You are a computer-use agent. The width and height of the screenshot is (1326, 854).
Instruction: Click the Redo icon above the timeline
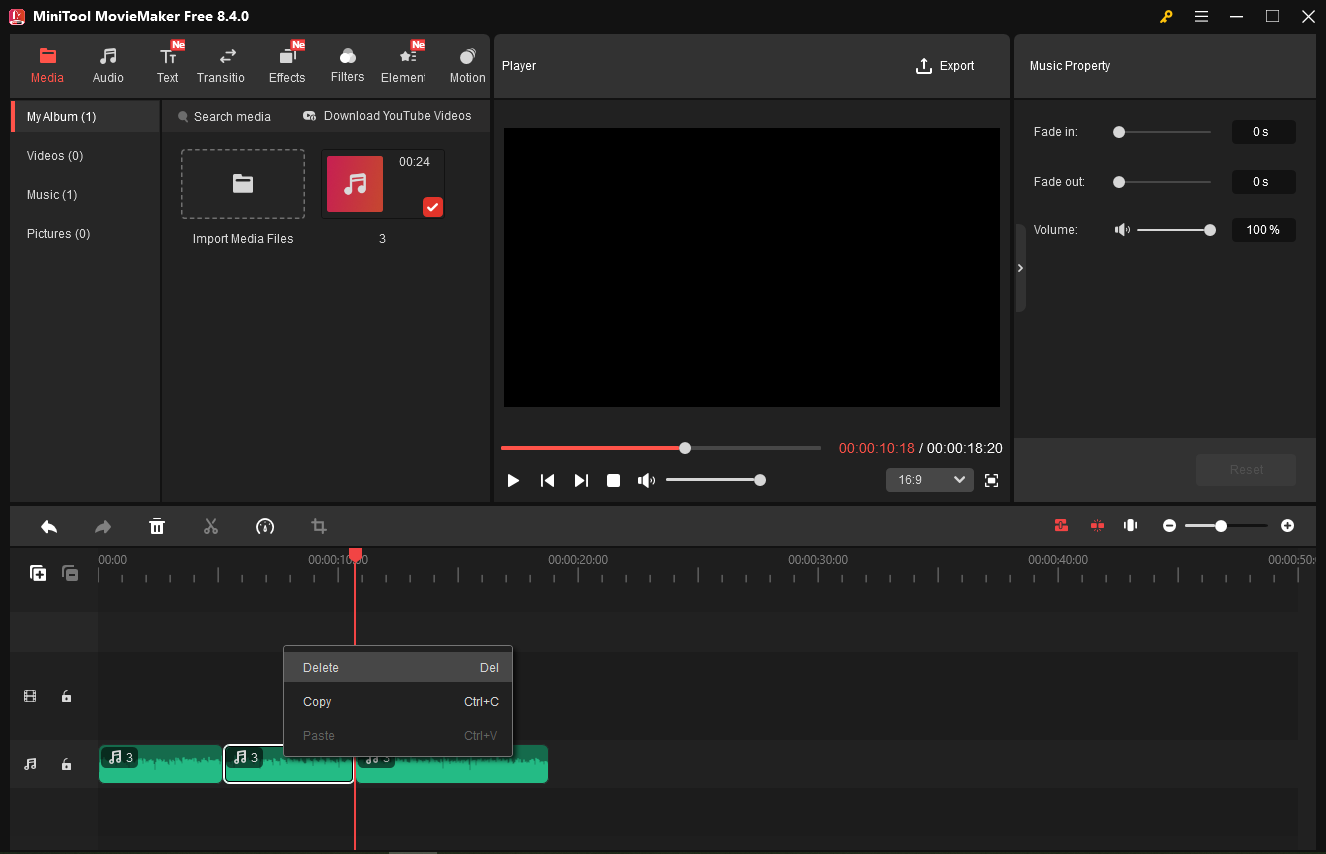pos(102,526)
